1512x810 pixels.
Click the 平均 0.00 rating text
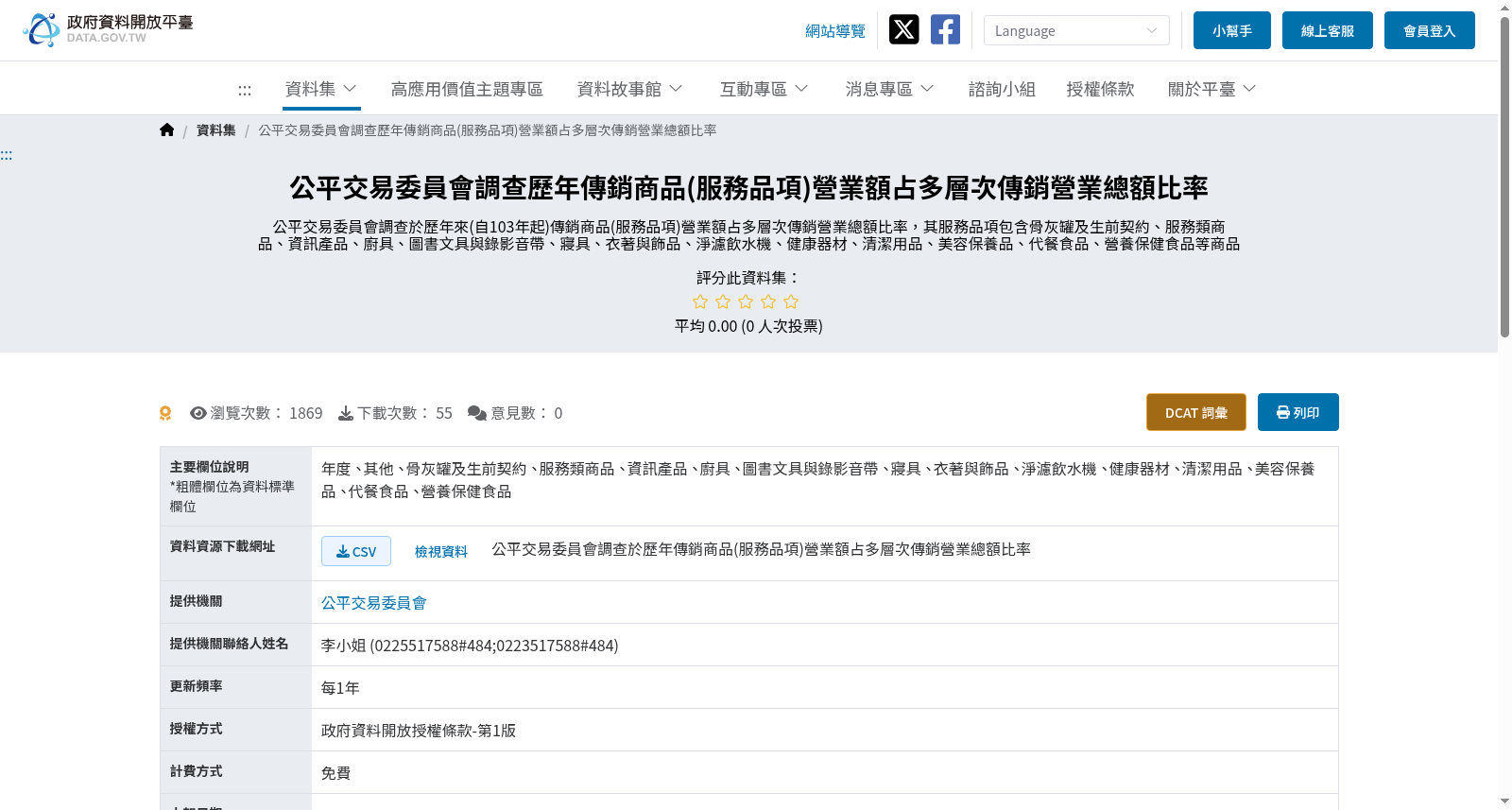[748, 326]
